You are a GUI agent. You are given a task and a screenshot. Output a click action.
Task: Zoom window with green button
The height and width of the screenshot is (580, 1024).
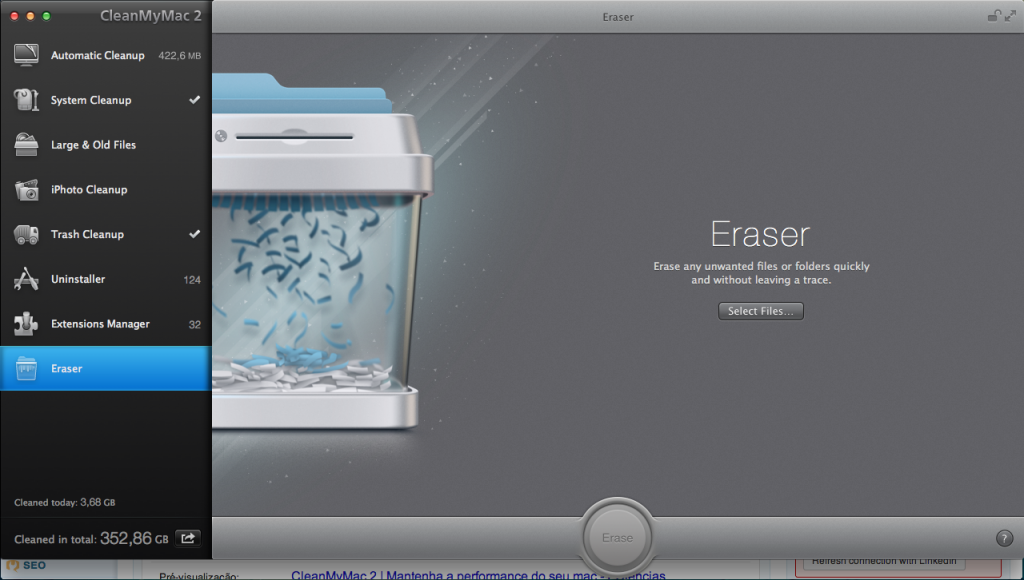[x=46, y=16]
